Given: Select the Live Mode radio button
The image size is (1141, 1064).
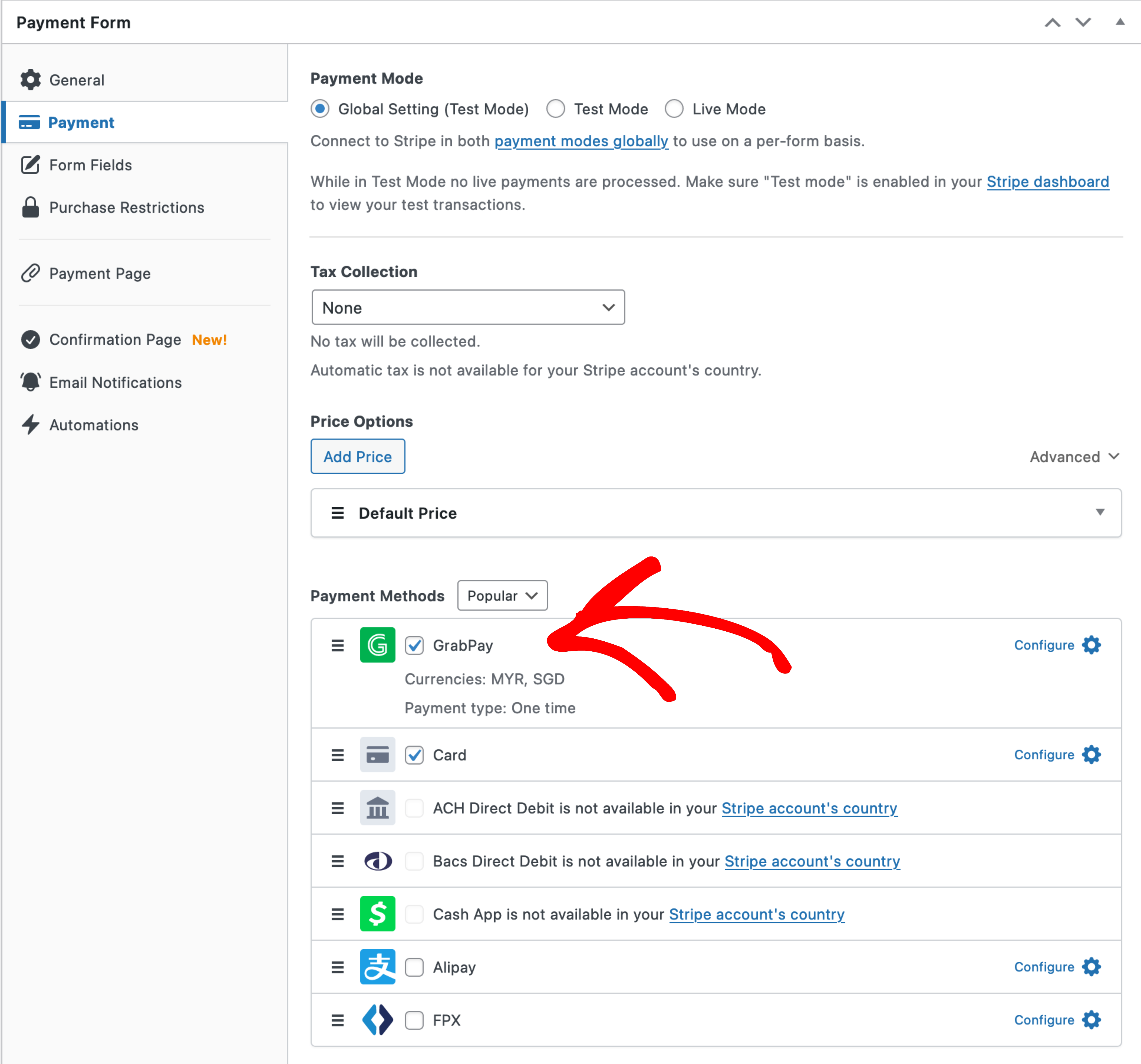Looking at the screenshot, I should tap(674, 108).
